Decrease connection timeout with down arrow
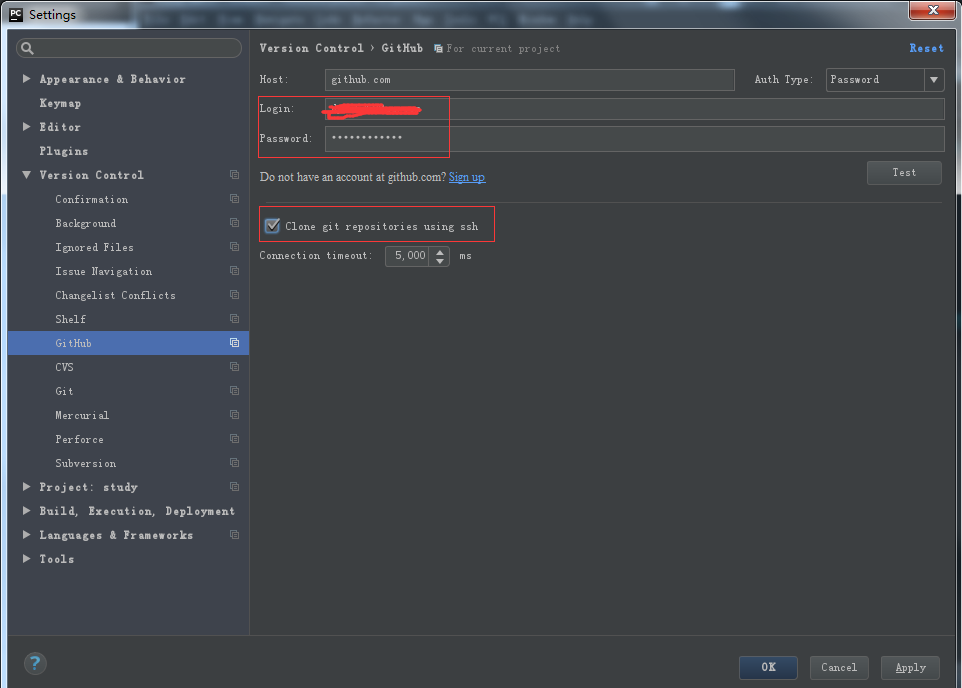962x688 pixels. [x=440, y=261]
